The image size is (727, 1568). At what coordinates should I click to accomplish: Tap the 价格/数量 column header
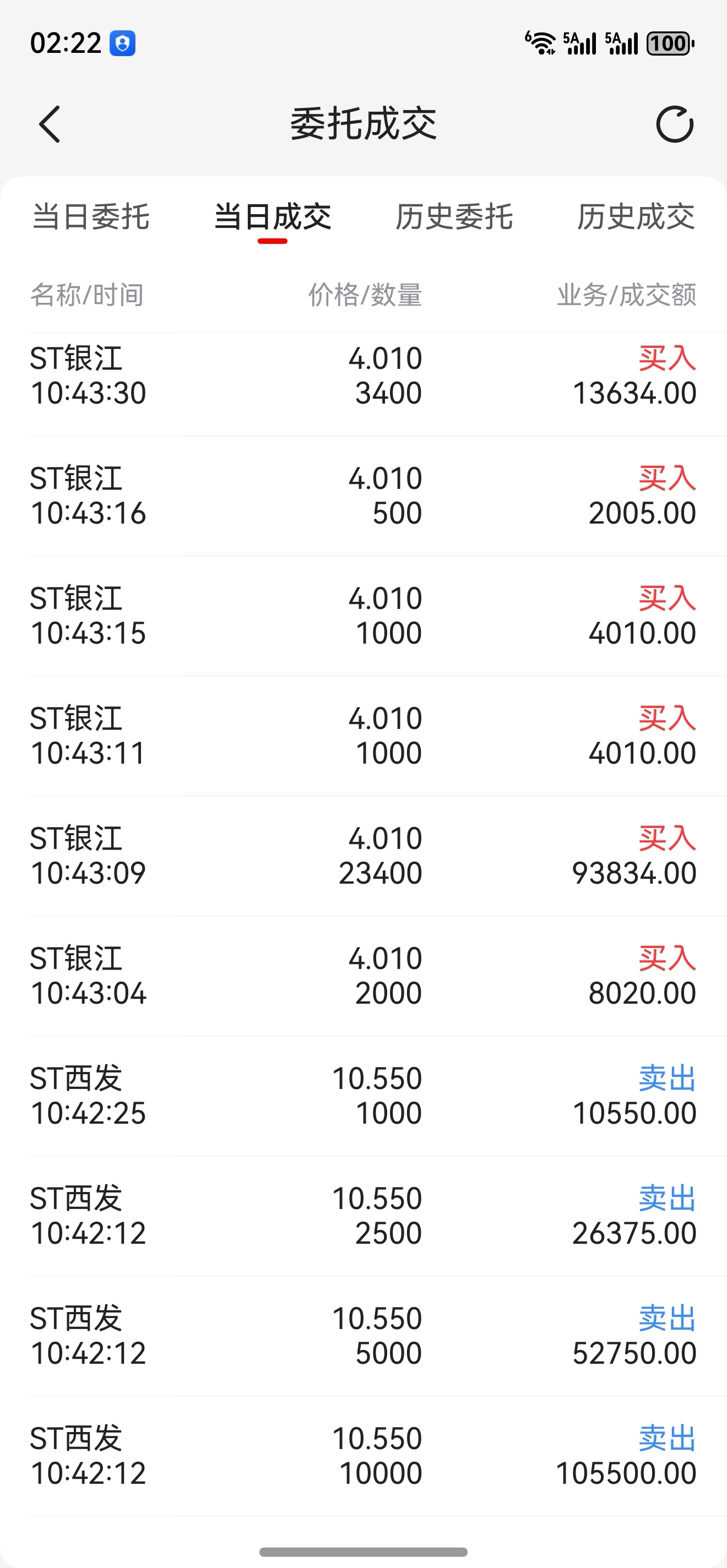pyautogui.click(x=365, y=295)
